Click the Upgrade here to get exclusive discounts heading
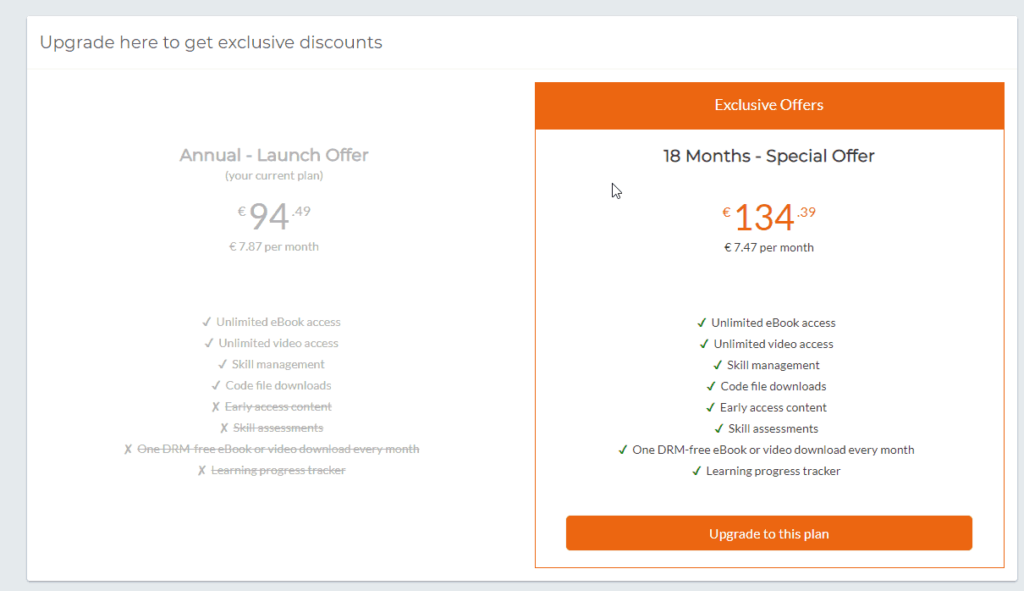Screen dimensions: 1024x591 tap(210, 42)
